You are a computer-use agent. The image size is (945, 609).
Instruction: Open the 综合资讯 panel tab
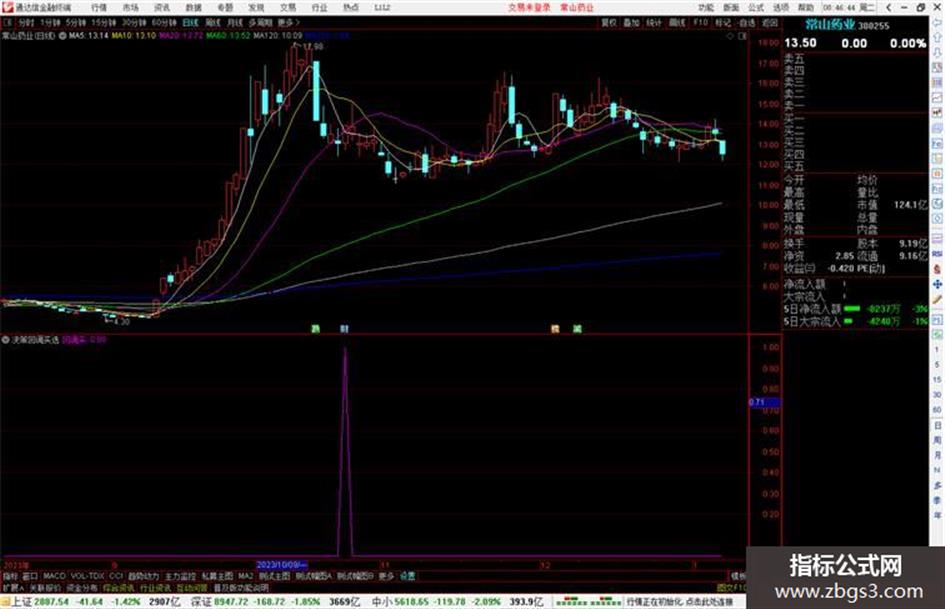119,587
